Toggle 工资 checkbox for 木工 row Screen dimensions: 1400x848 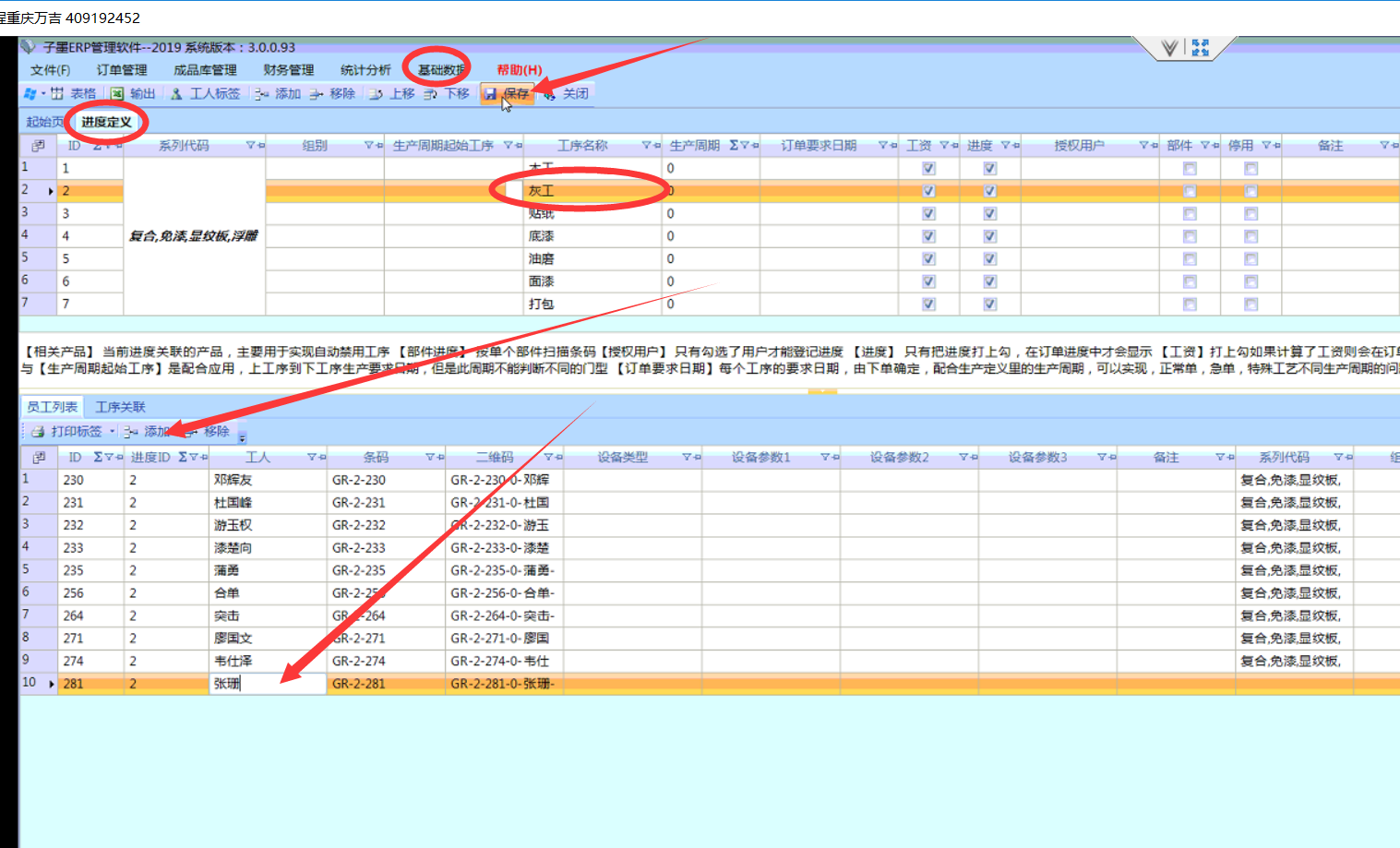pos(928,169)
